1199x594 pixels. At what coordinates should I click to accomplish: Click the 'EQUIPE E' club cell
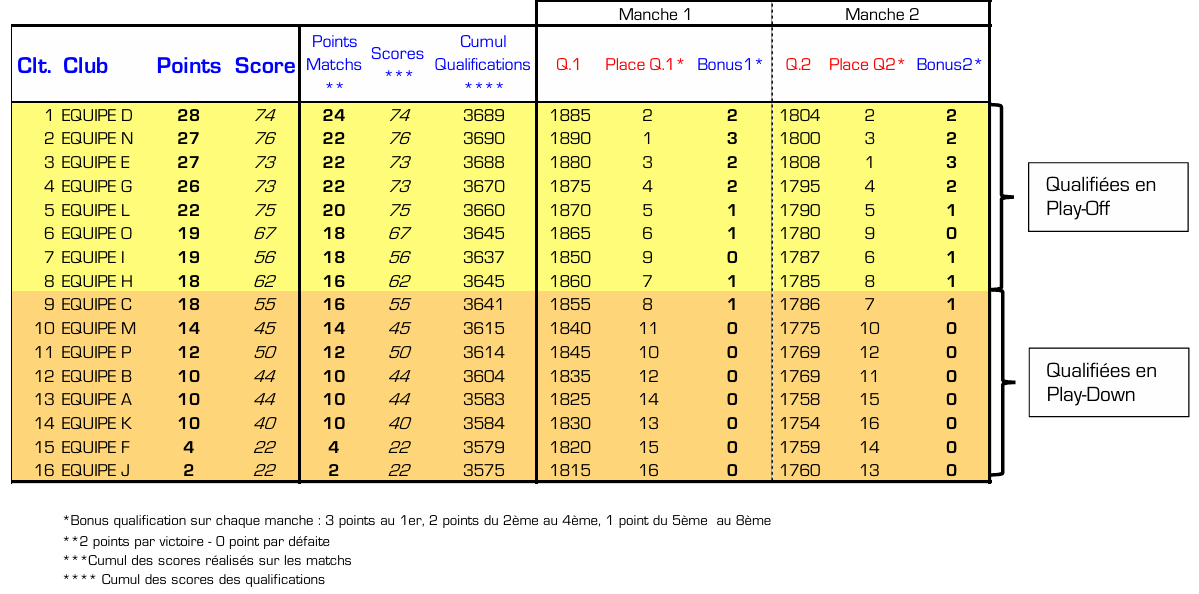click(x=96, y=163)
